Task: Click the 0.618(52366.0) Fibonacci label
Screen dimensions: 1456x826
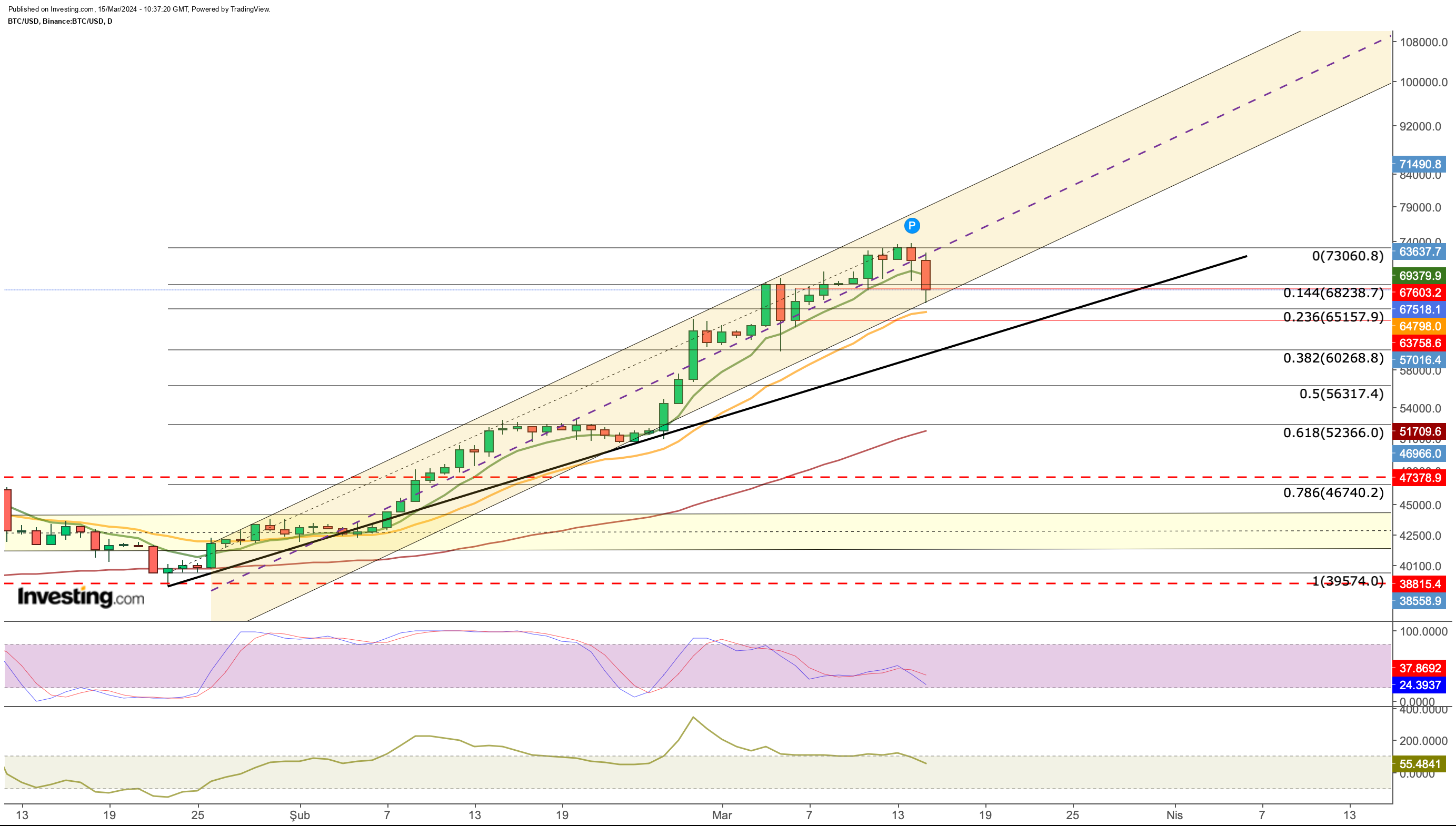Action: (1333, 433)
